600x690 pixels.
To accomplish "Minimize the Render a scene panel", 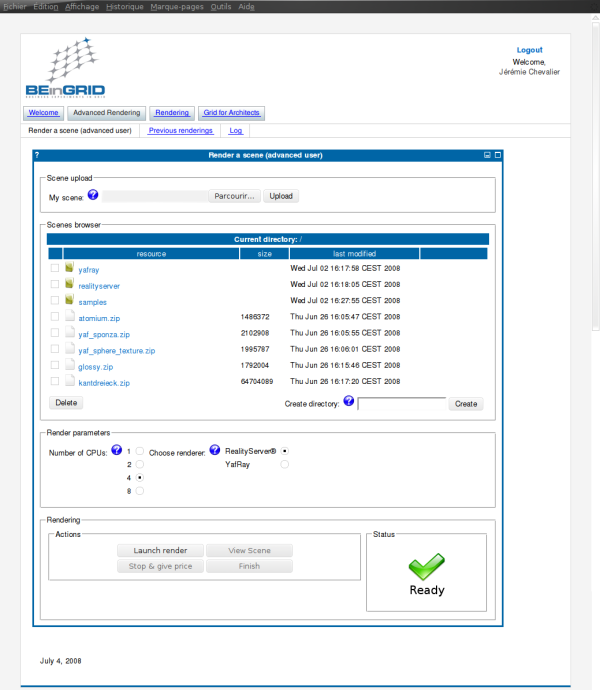I will [486, 156].
